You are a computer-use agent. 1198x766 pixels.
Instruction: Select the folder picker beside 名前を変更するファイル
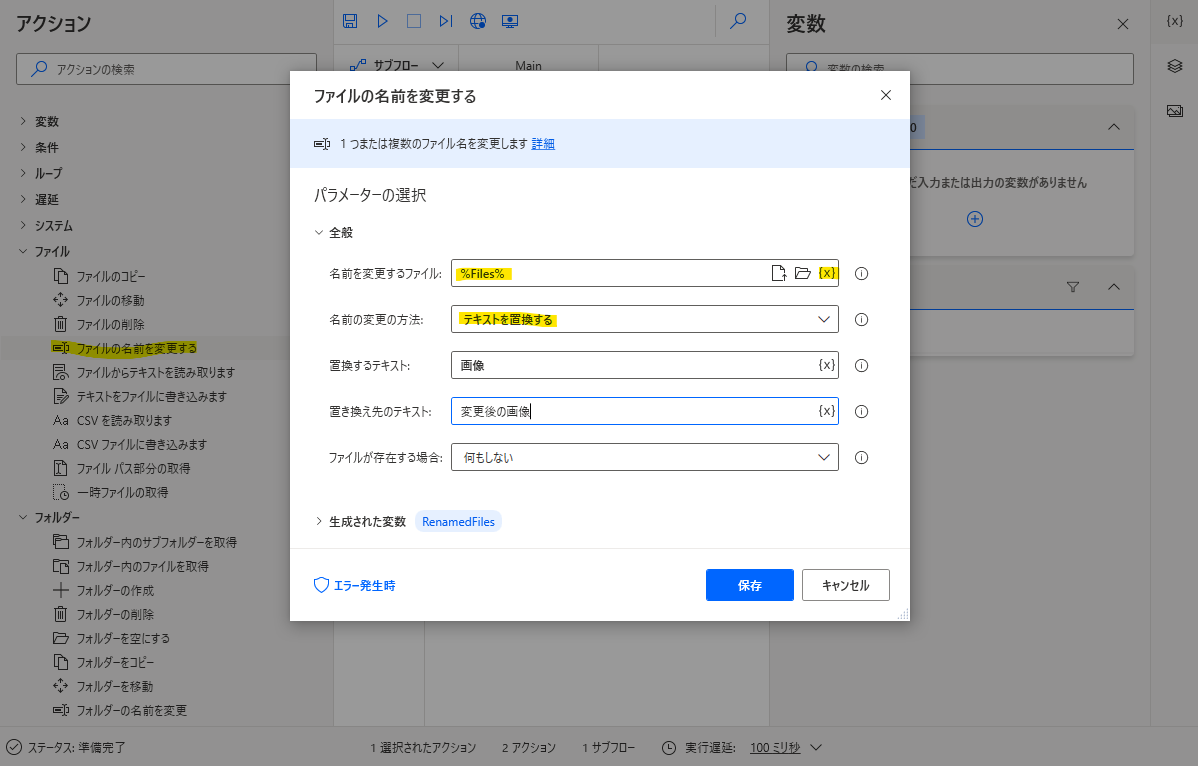[800, 272]
